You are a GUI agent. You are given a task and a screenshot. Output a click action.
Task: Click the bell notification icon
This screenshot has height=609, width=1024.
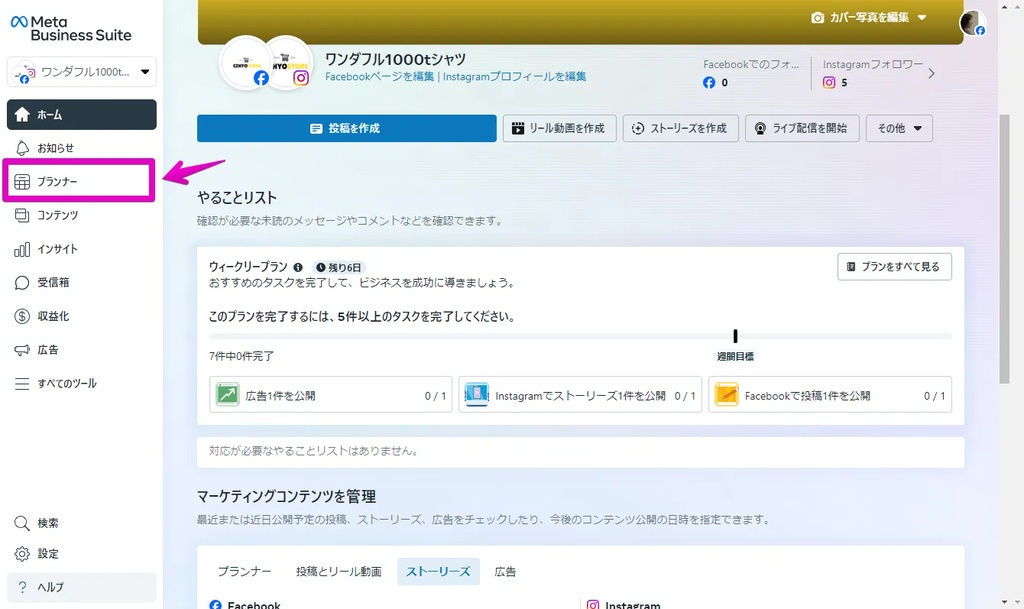tap(22, 148)
